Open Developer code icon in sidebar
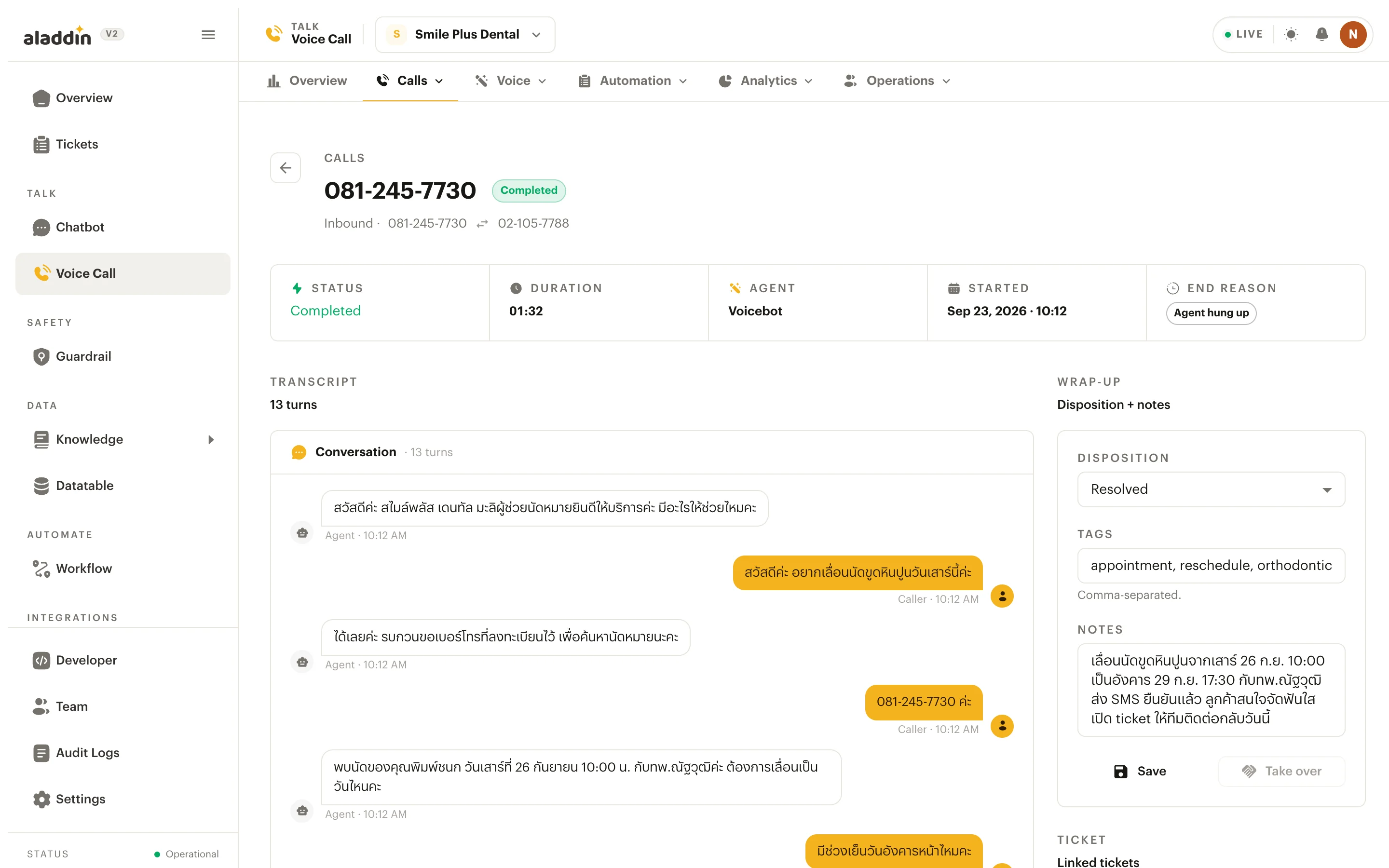The image size is (1389, 868). click(41, 660)
